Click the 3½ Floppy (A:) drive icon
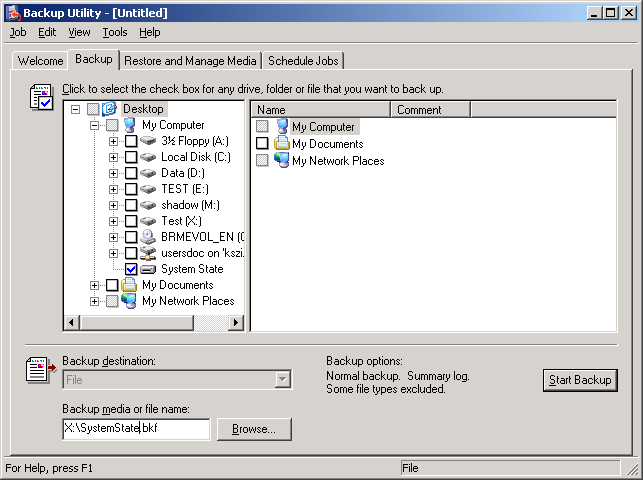The width and height of the screenshot is (643, 480). pos(148,141)
